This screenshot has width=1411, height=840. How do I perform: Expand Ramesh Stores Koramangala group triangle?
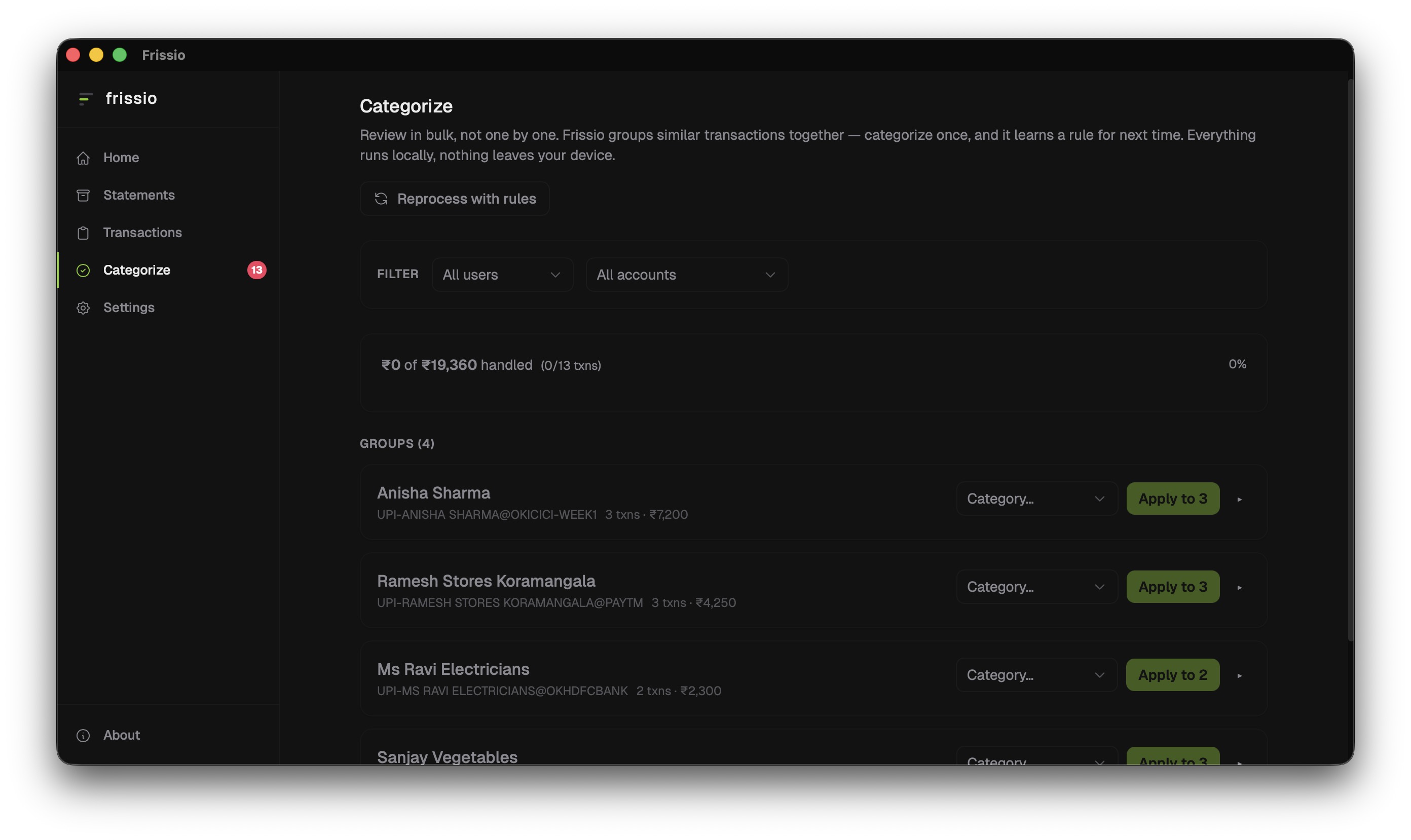pyautogui.click(x=1239, y=588)
